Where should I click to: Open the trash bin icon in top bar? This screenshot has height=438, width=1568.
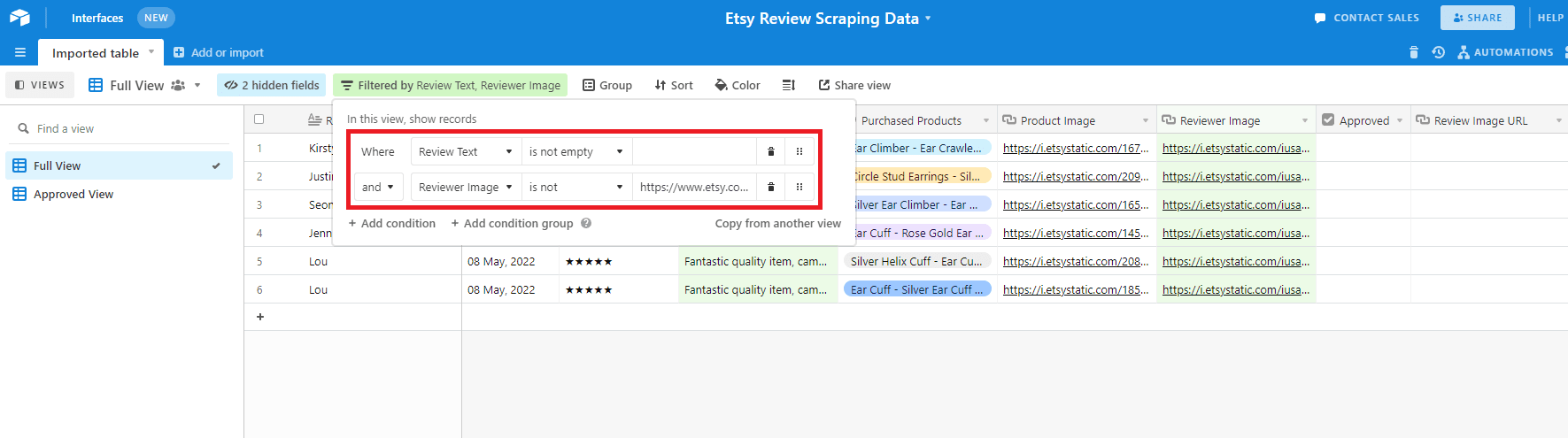pyautogui.click(x=1413, y=53)
